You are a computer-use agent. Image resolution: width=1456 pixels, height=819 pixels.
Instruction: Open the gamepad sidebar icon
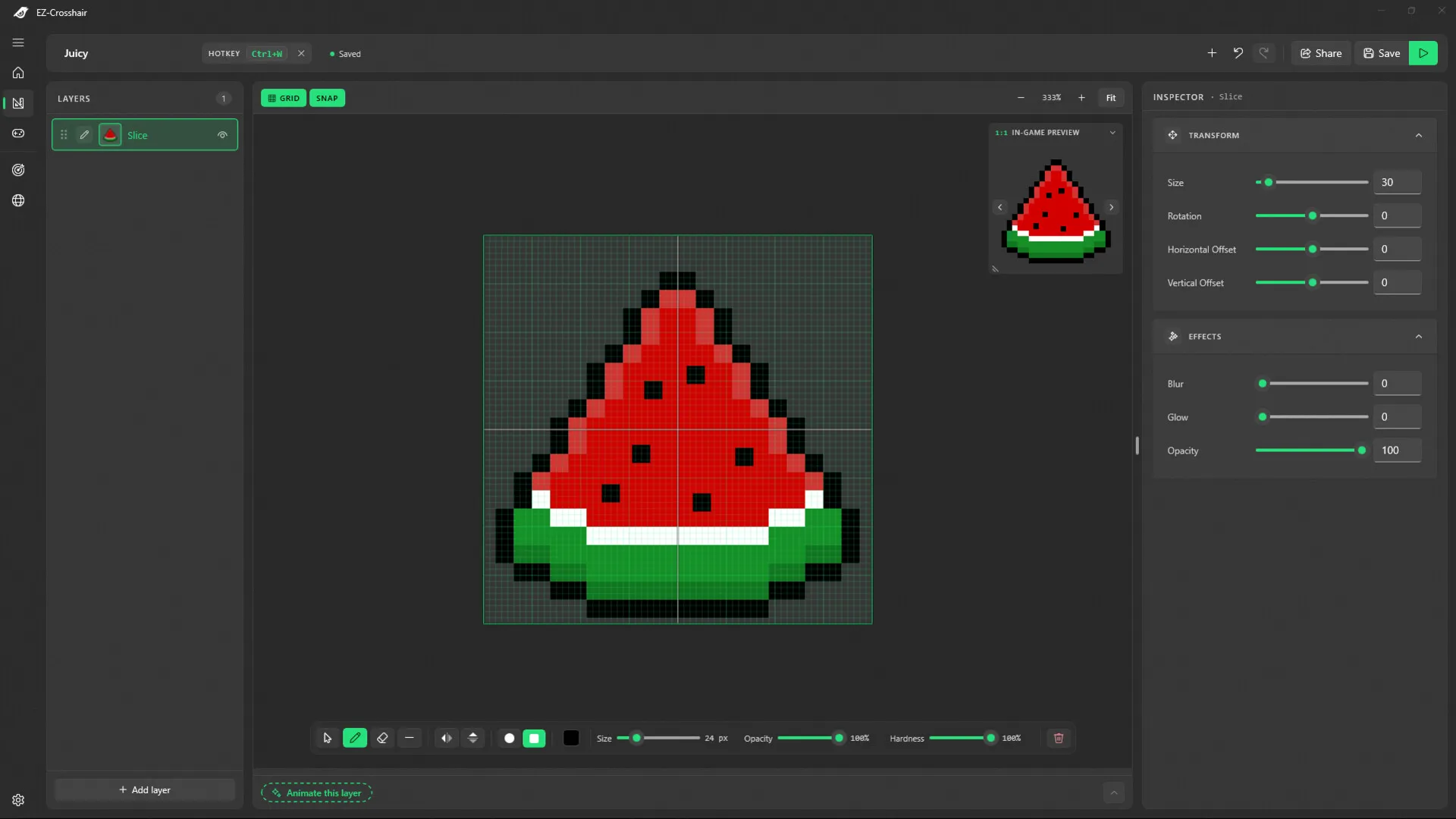click(18, 133)
